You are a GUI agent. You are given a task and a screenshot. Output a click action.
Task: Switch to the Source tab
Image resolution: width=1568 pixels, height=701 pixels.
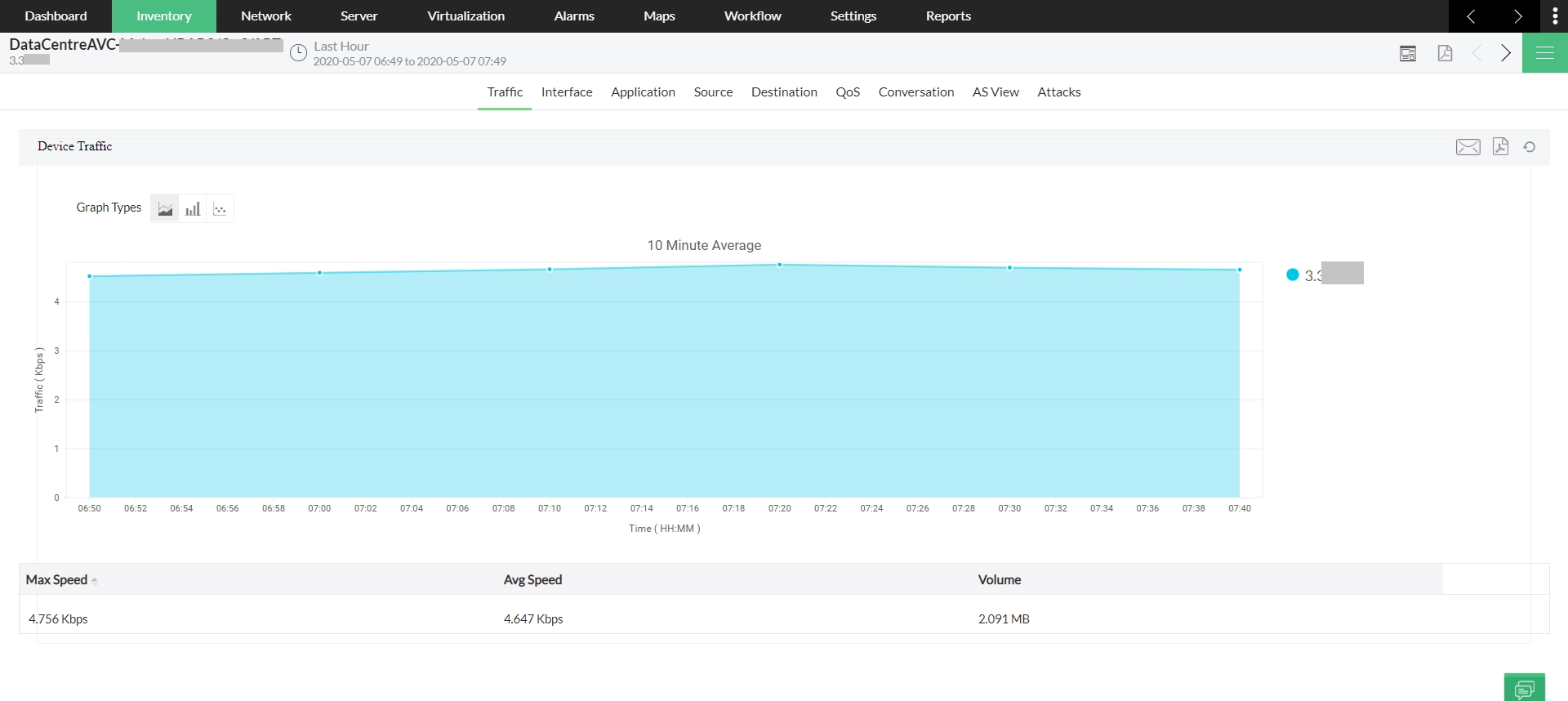click(713, 92)
